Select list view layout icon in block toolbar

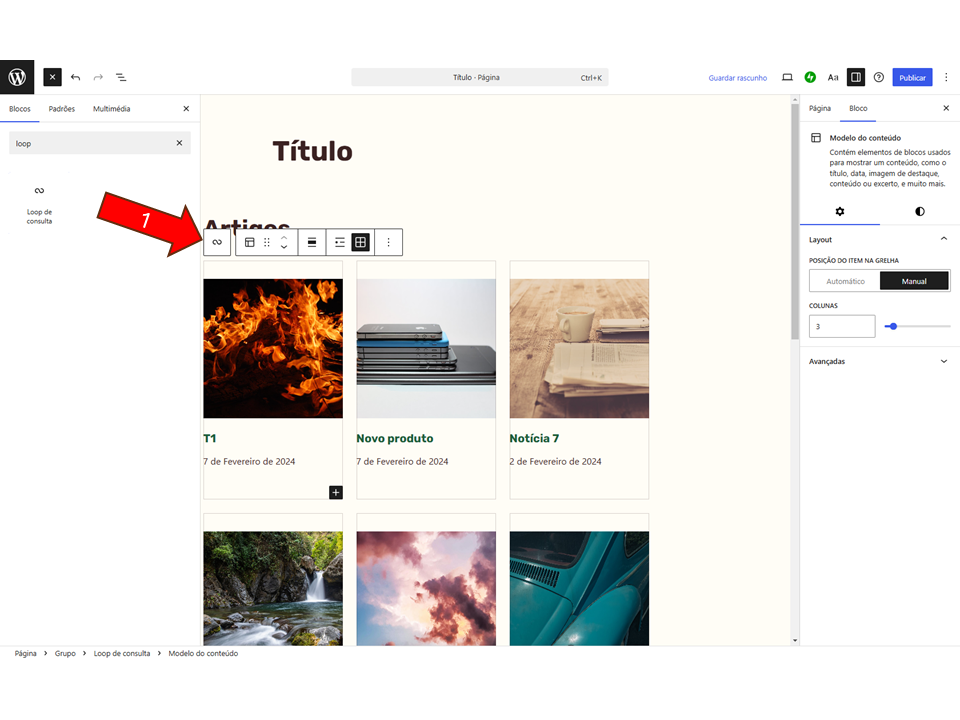(340, 242)
